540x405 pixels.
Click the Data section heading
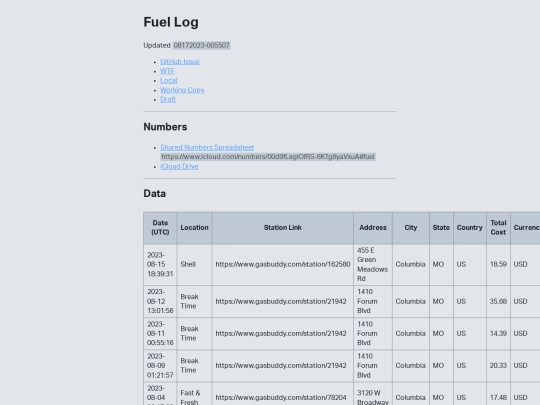[155, 194]
